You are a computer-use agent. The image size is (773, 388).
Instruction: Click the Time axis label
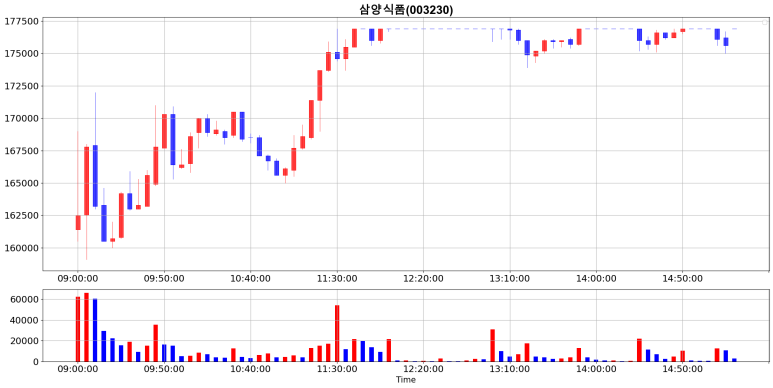pos(406,380)
